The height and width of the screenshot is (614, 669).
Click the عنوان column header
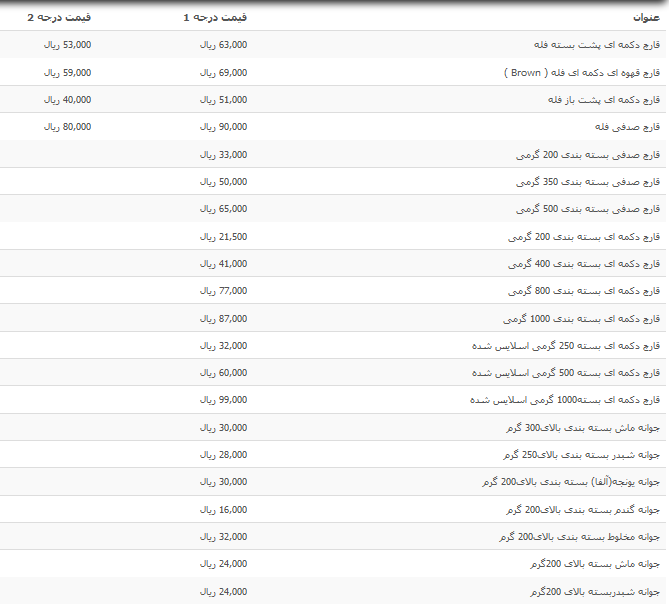pyautogui.click(x=645, y=18)
